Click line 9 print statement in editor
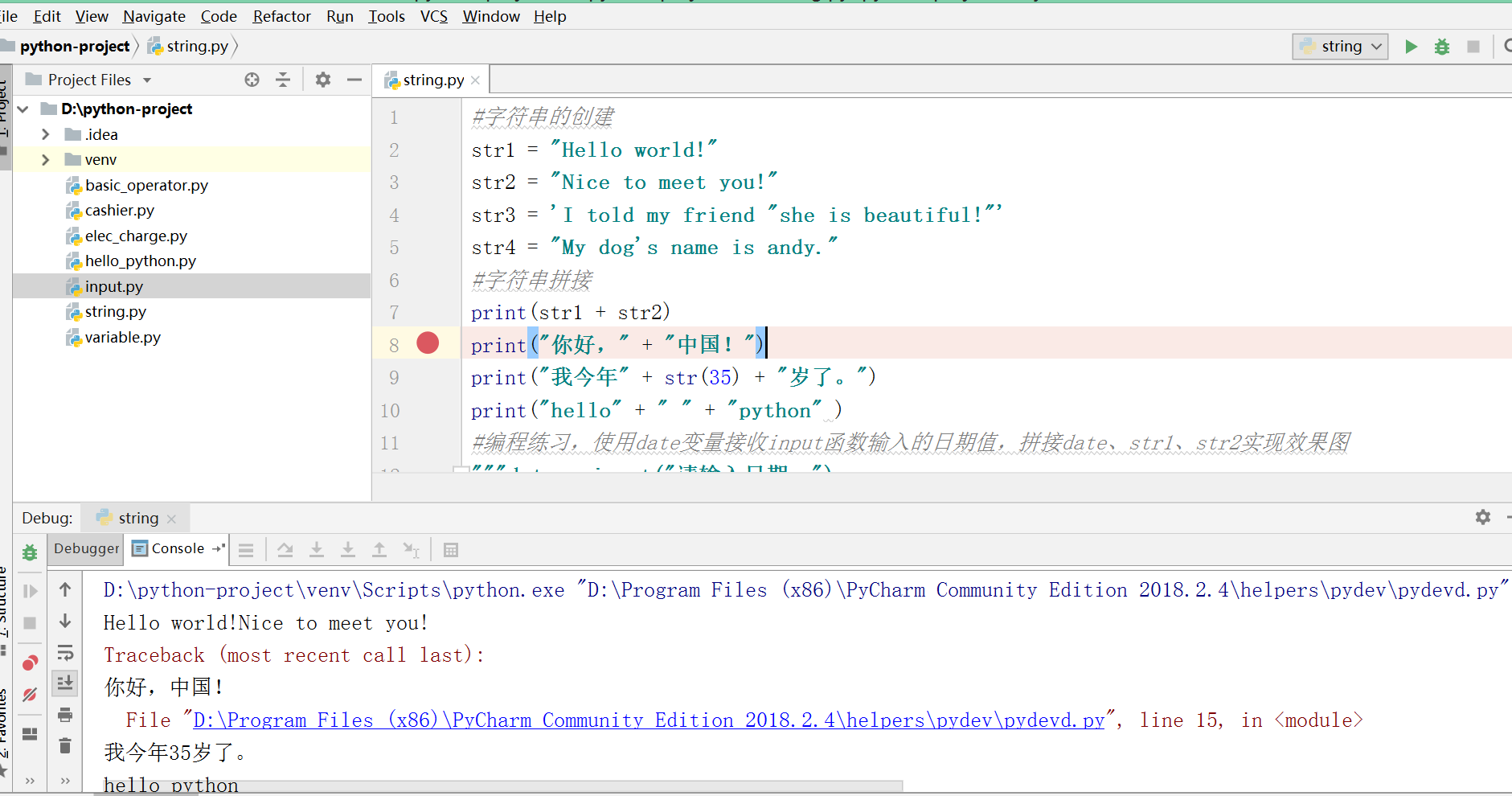This screenshot has width=1512, height=796. 673,377
